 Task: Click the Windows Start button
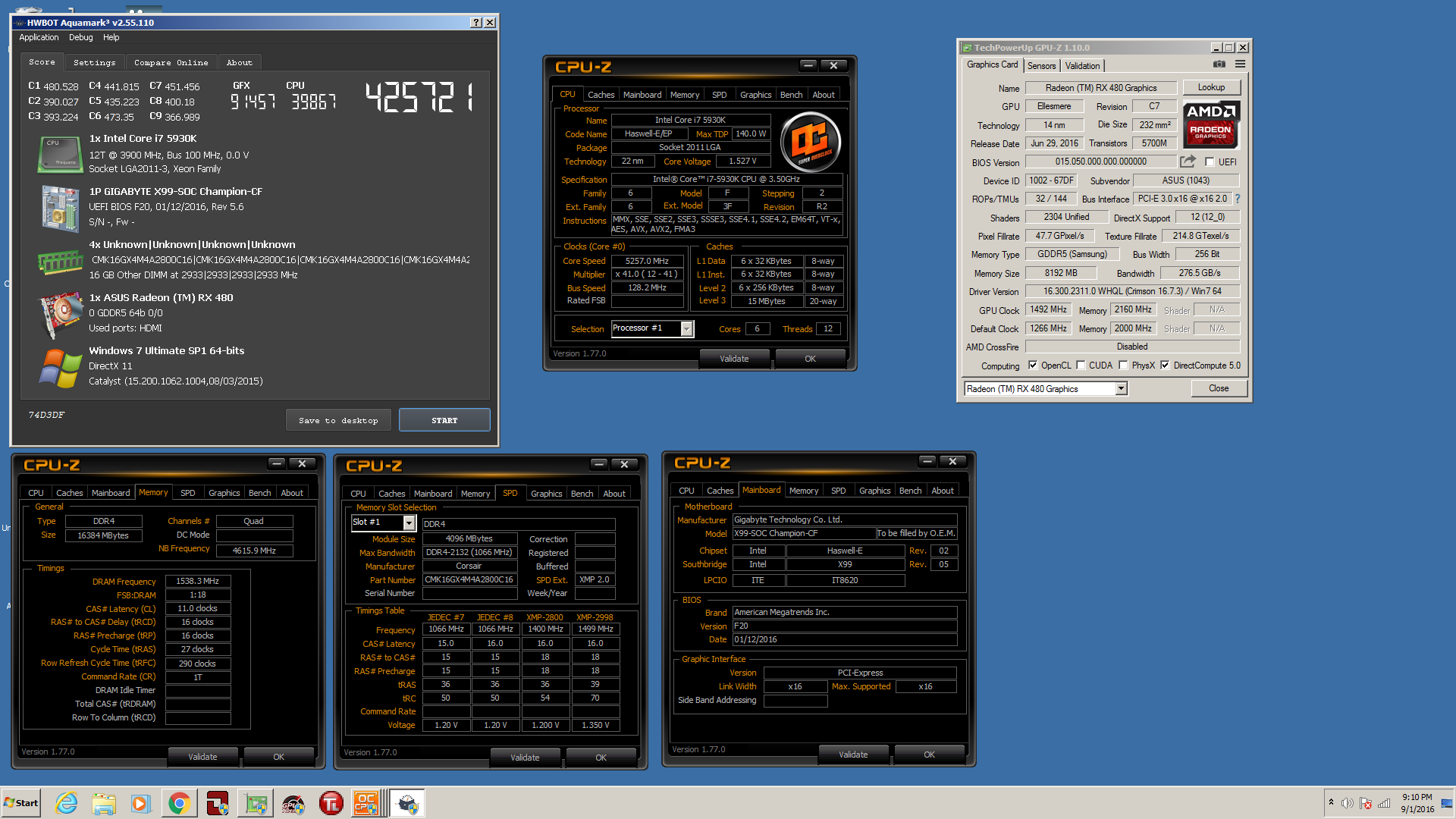[x=21, y=803]
